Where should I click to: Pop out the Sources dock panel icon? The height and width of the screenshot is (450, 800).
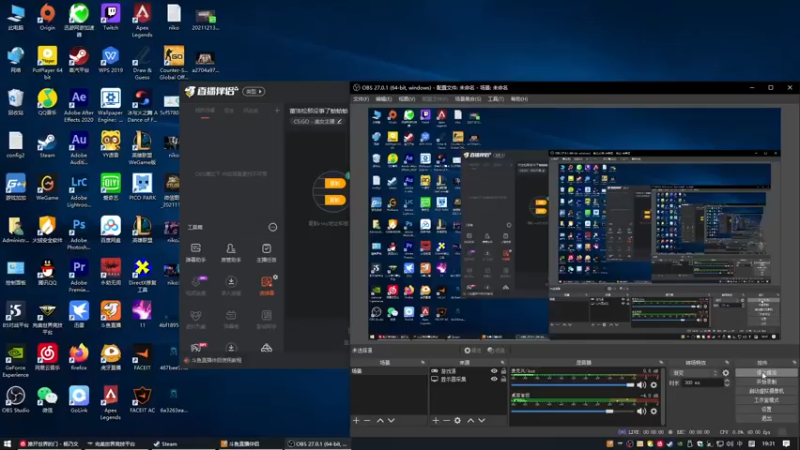tap(503, 362)
